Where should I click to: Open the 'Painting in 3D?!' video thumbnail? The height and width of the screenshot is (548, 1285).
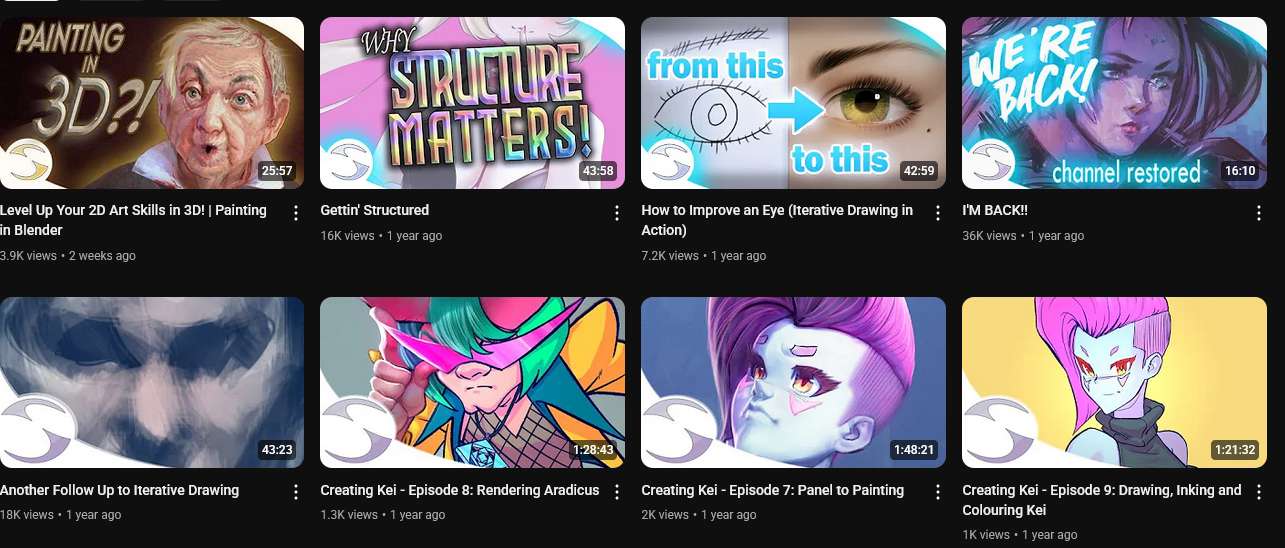152,103
